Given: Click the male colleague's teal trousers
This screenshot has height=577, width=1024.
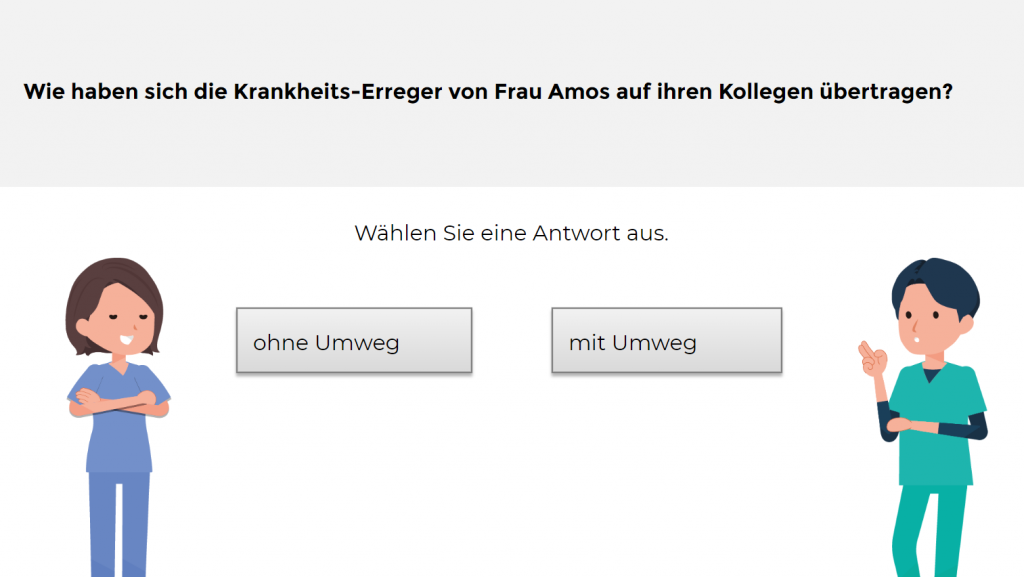Looking at the screenshot, I should (928, 530).
